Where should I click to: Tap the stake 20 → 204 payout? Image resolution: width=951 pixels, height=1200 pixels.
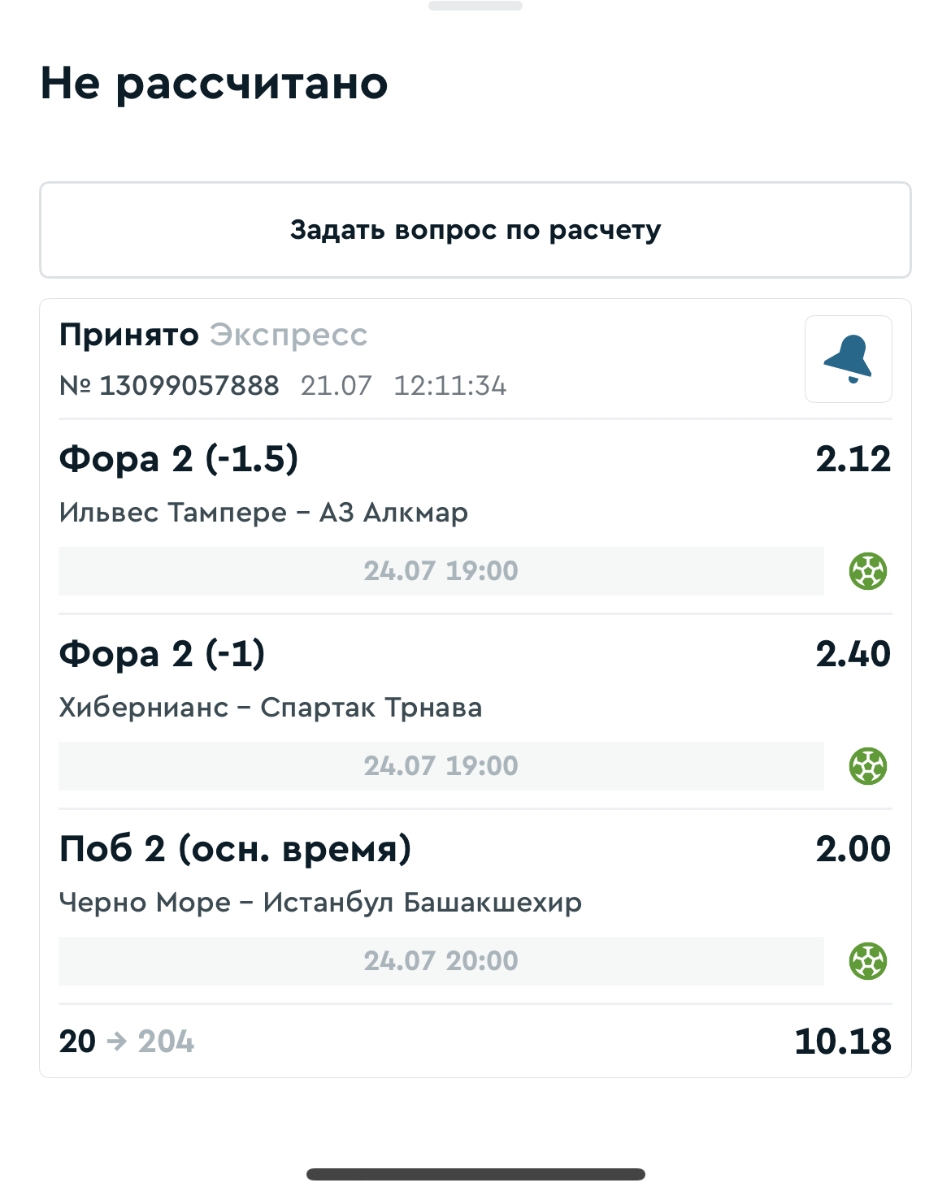pos(127,1042)
